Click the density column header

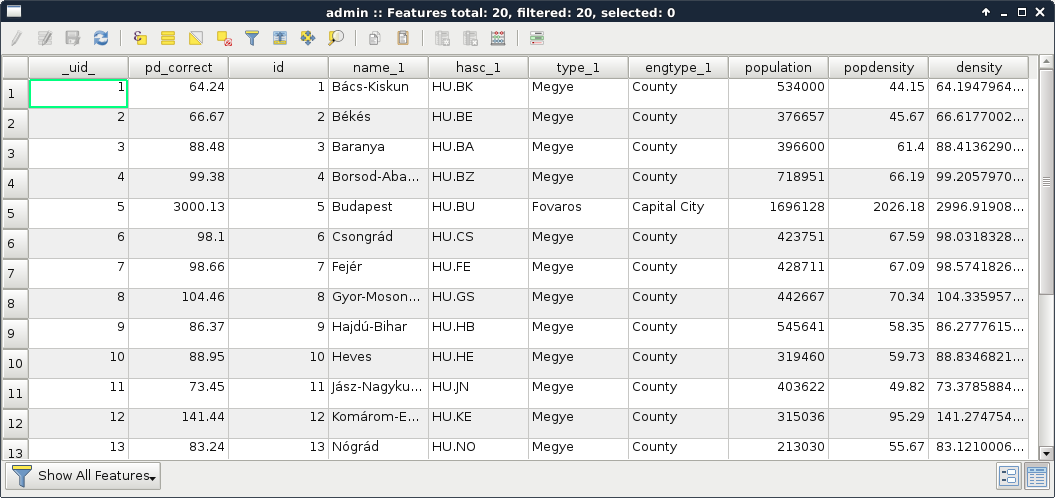pos(979,67)
